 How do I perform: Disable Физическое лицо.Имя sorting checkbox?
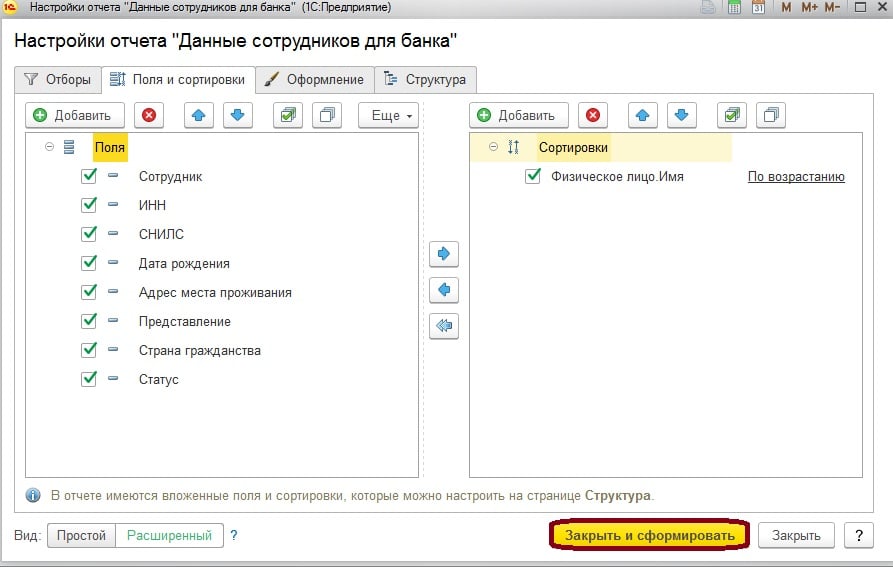click(x=533, y=177)
